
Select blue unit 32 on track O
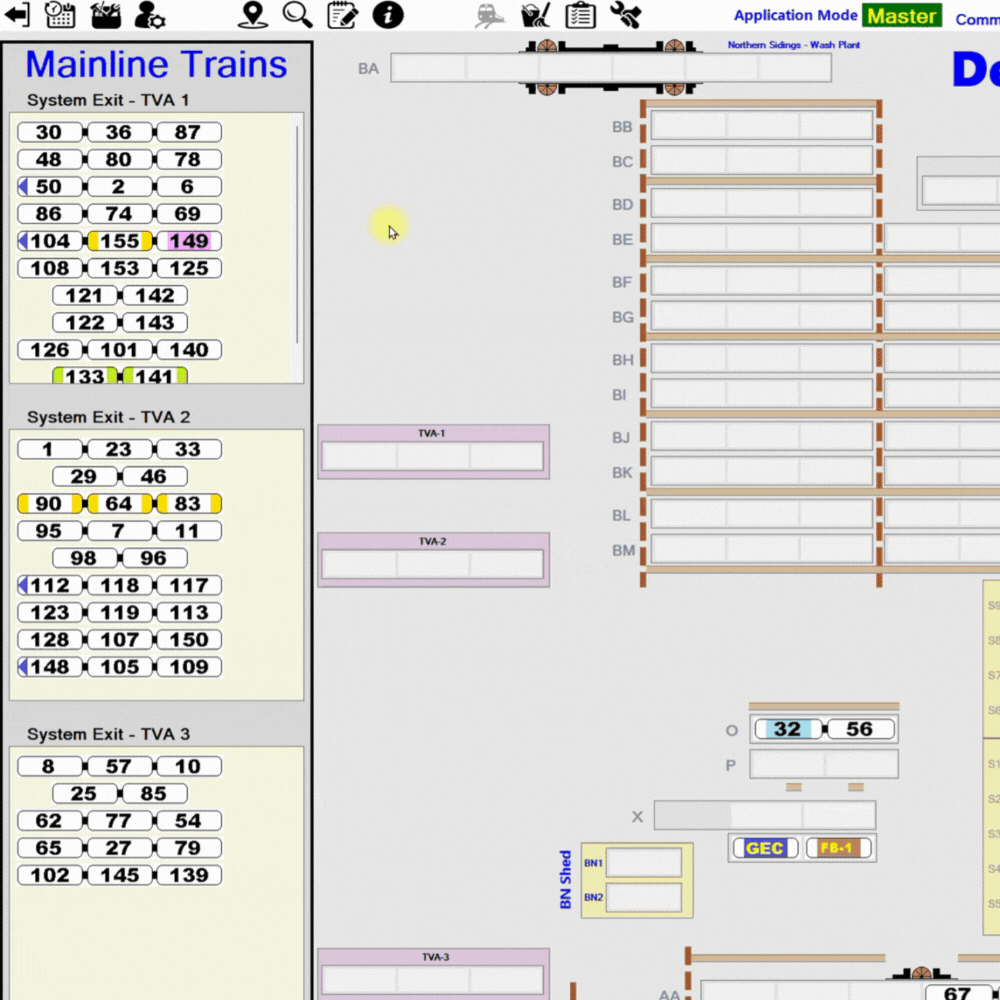click(x=788, y=729)
